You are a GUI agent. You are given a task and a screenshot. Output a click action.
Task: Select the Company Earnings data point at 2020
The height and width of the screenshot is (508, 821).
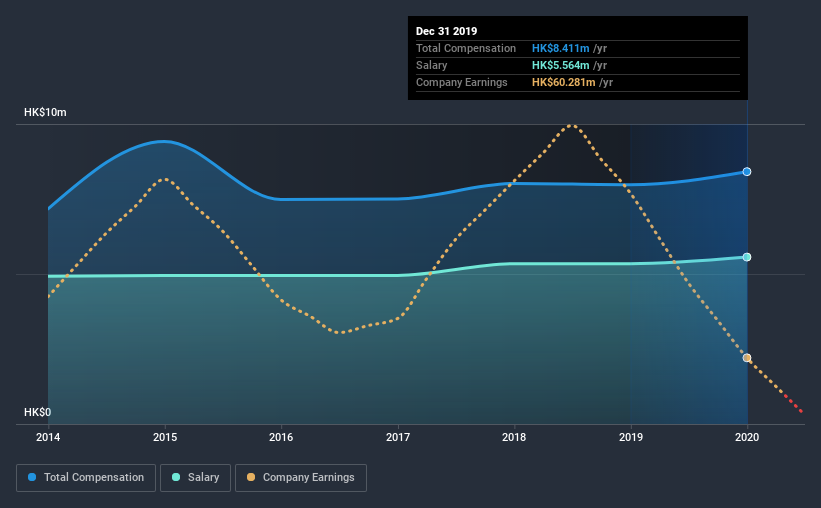tap(747, 358)
